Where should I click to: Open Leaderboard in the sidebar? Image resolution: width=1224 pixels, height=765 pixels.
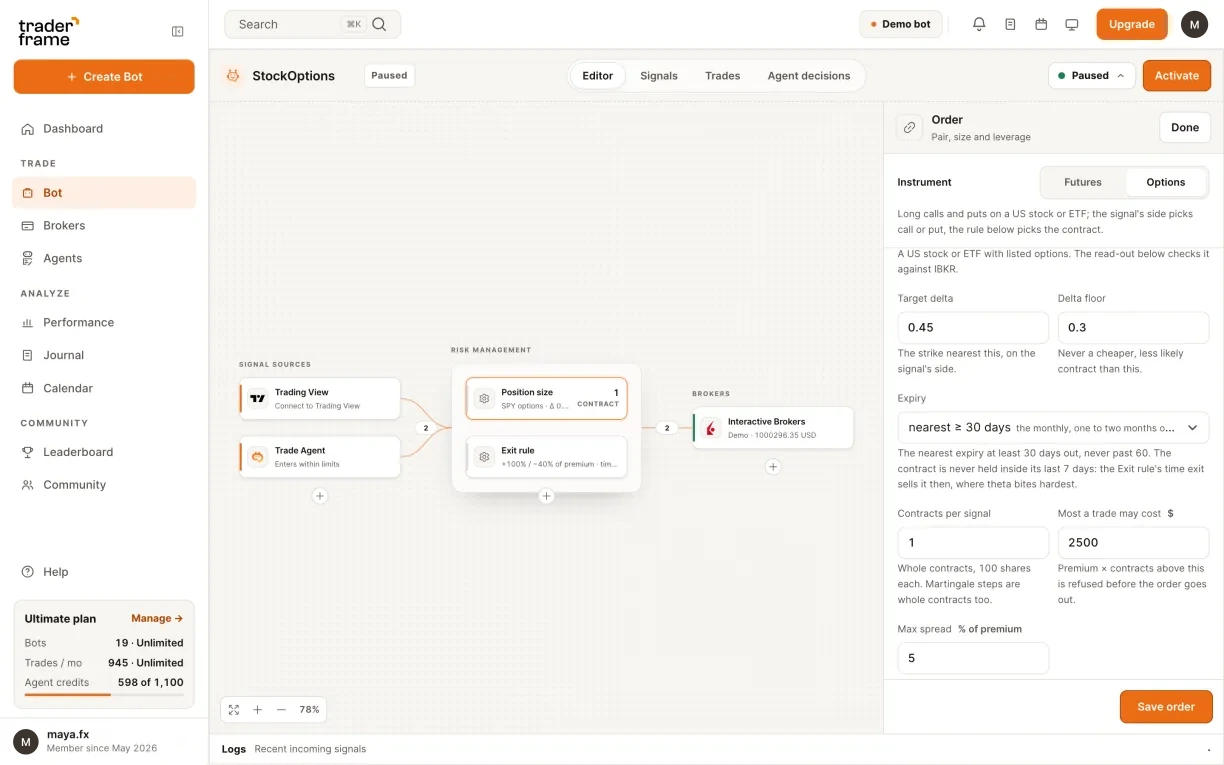(104, 452)
